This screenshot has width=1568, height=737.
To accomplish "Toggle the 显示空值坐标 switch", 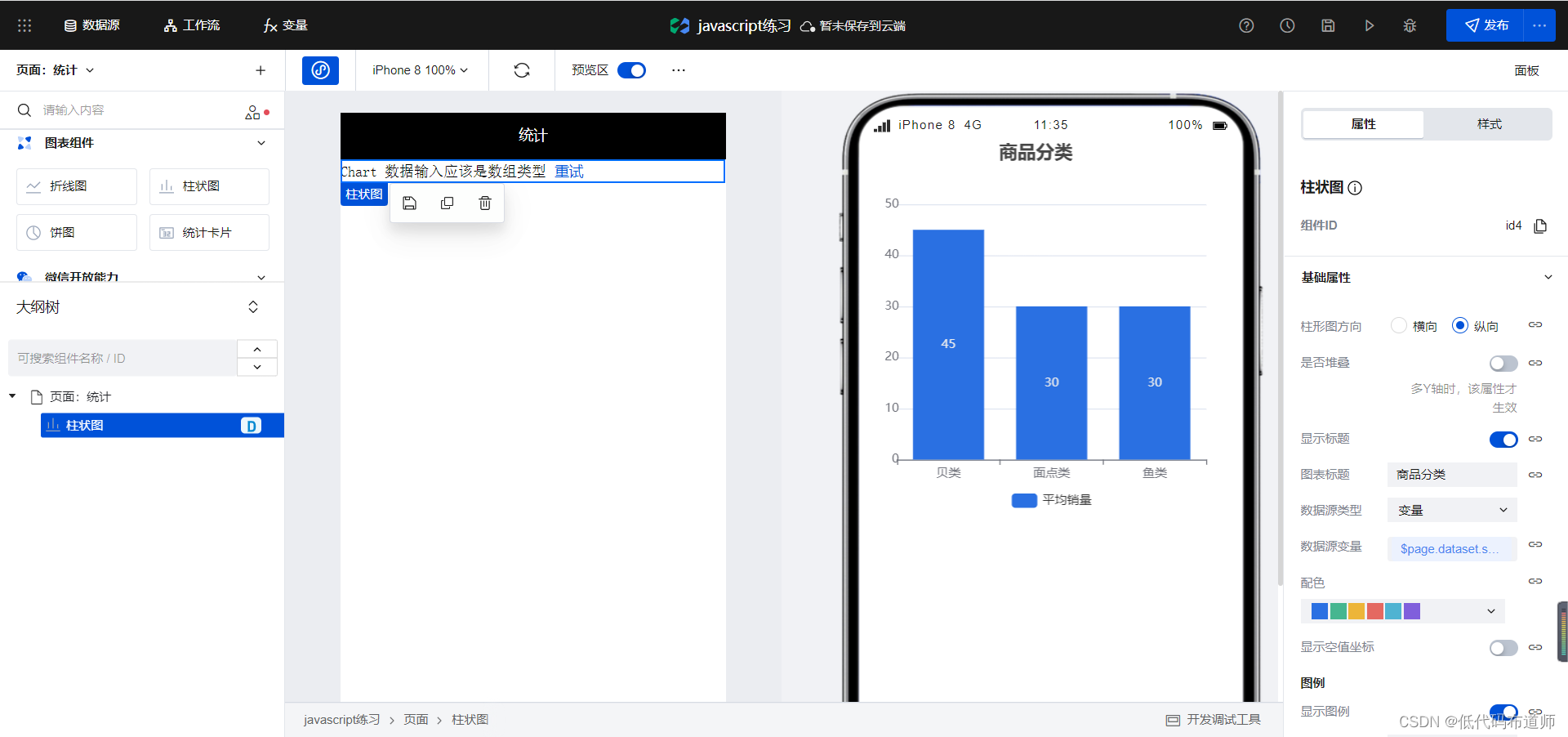I will click(1503, 648).
